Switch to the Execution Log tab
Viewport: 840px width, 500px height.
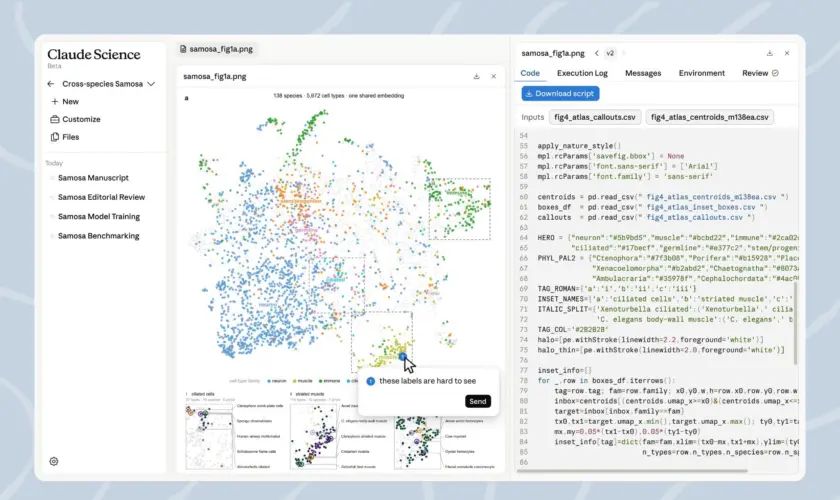(x=582, y=73)
